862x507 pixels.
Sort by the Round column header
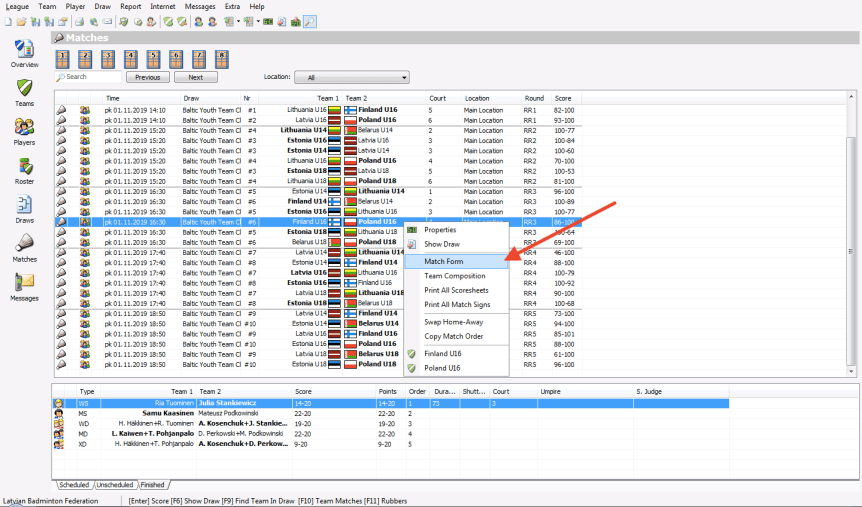click(x=537, y=98)
